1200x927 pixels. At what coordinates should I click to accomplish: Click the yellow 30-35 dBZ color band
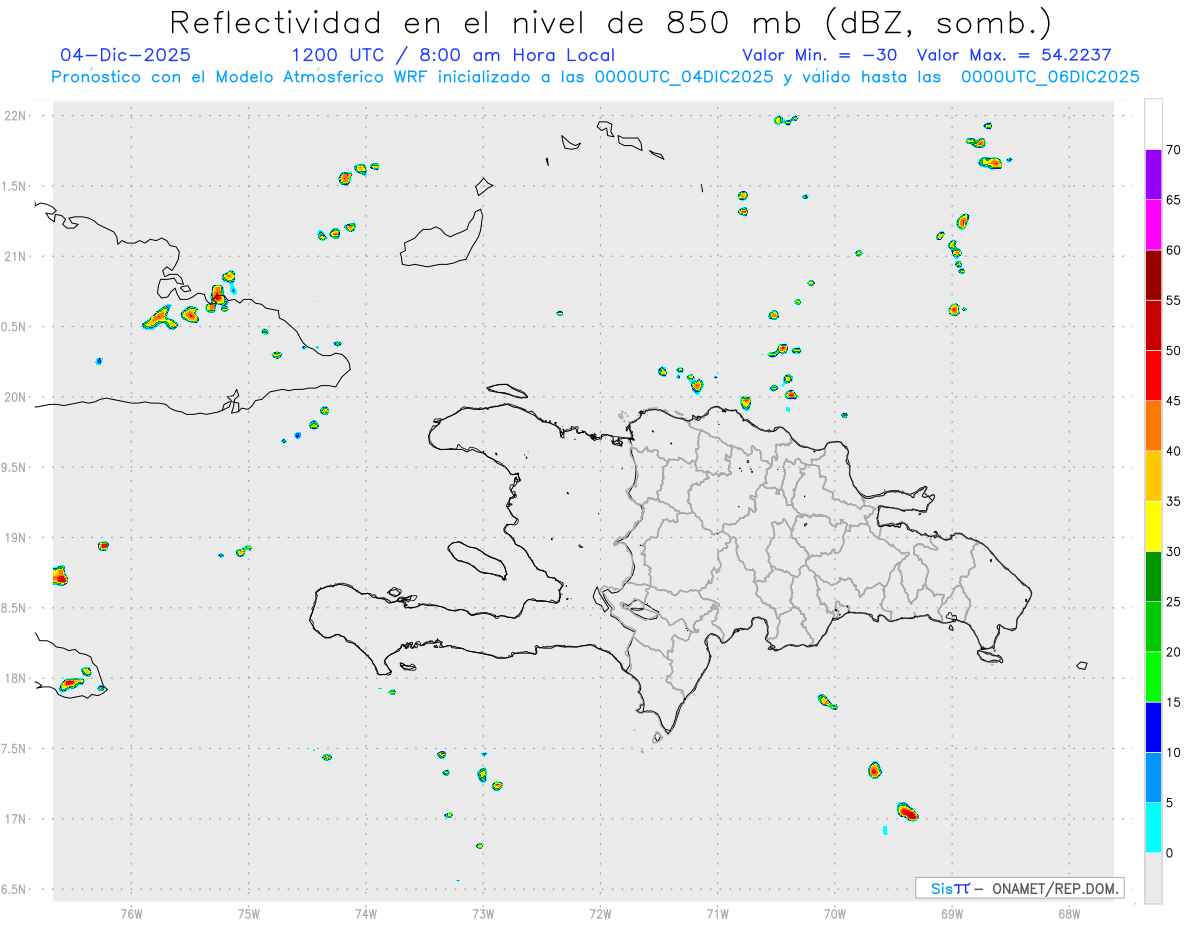(1153, 526)
